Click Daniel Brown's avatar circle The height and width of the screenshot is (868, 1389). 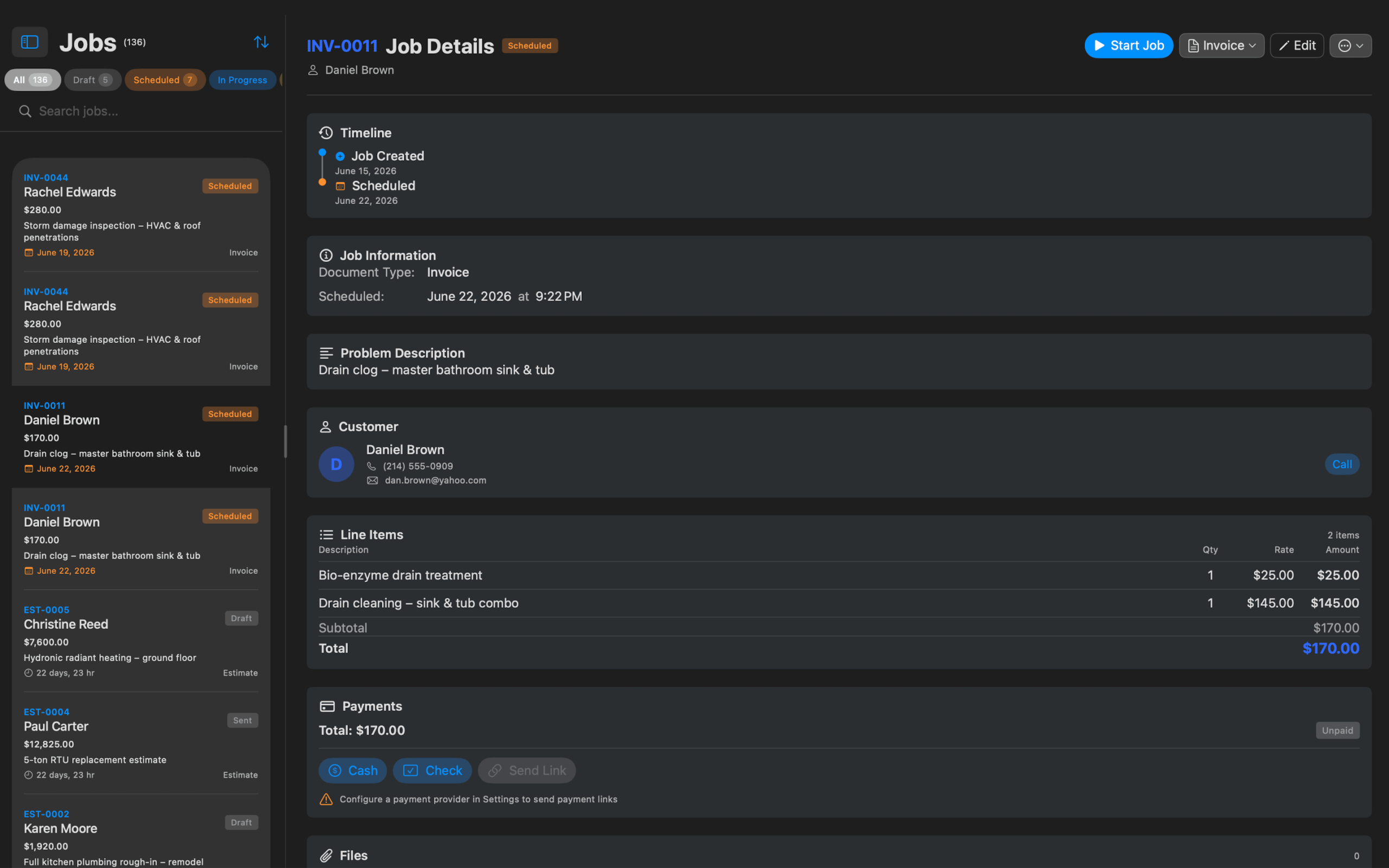[336, 464]
